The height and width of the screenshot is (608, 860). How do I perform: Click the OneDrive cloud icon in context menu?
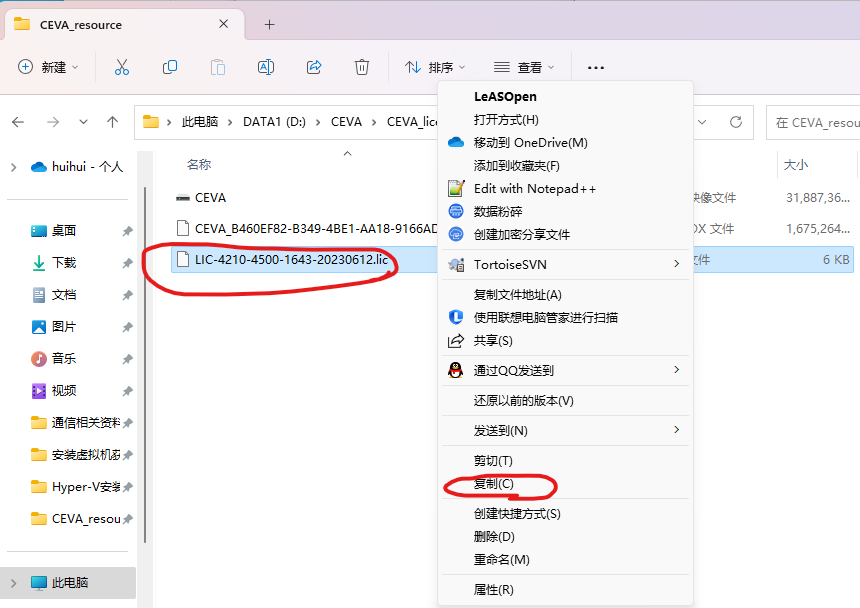pyautogui.click(x=456, y=143)
